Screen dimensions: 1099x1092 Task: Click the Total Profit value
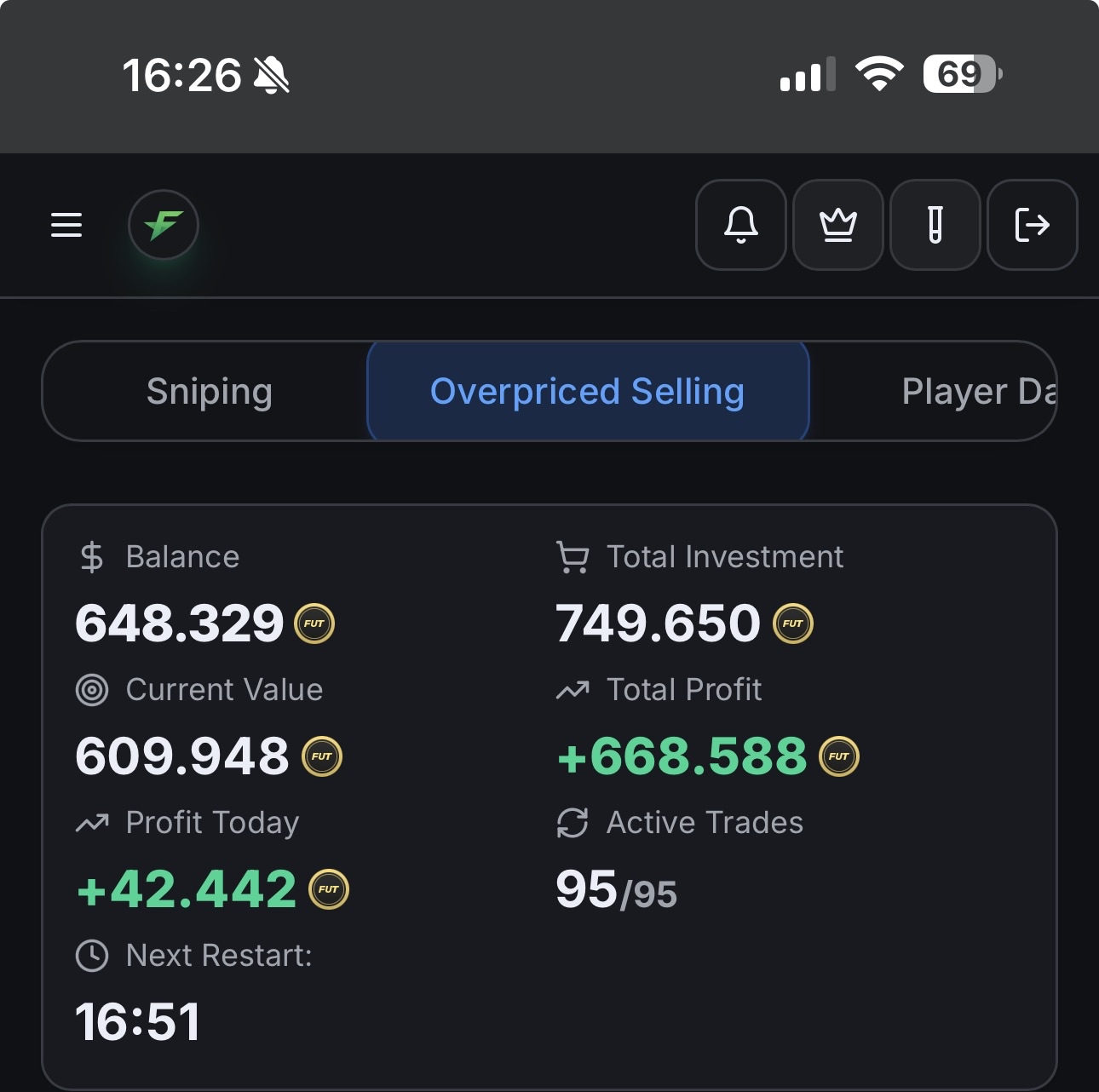682,756
